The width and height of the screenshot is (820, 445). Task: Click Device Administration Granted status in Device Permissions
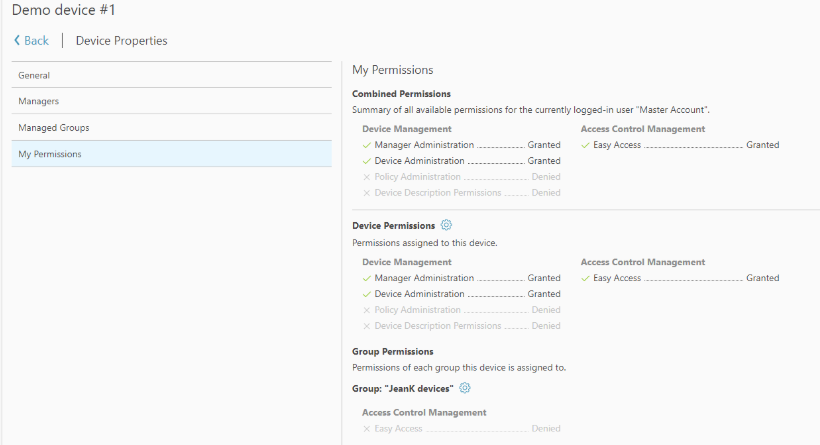(544, 294)
